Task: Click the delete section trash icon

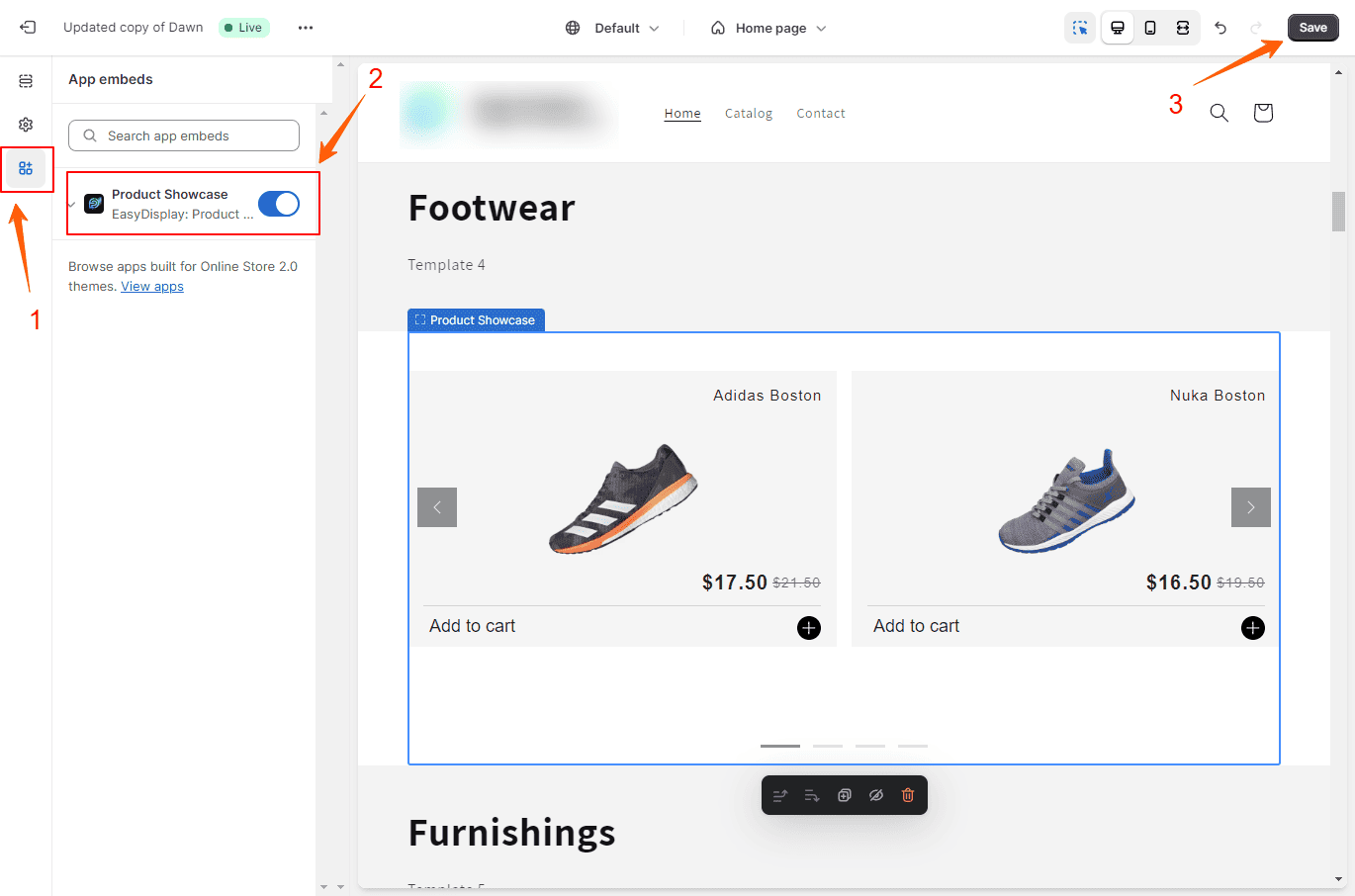Action: pyautogui.click(x=908, y=795)
